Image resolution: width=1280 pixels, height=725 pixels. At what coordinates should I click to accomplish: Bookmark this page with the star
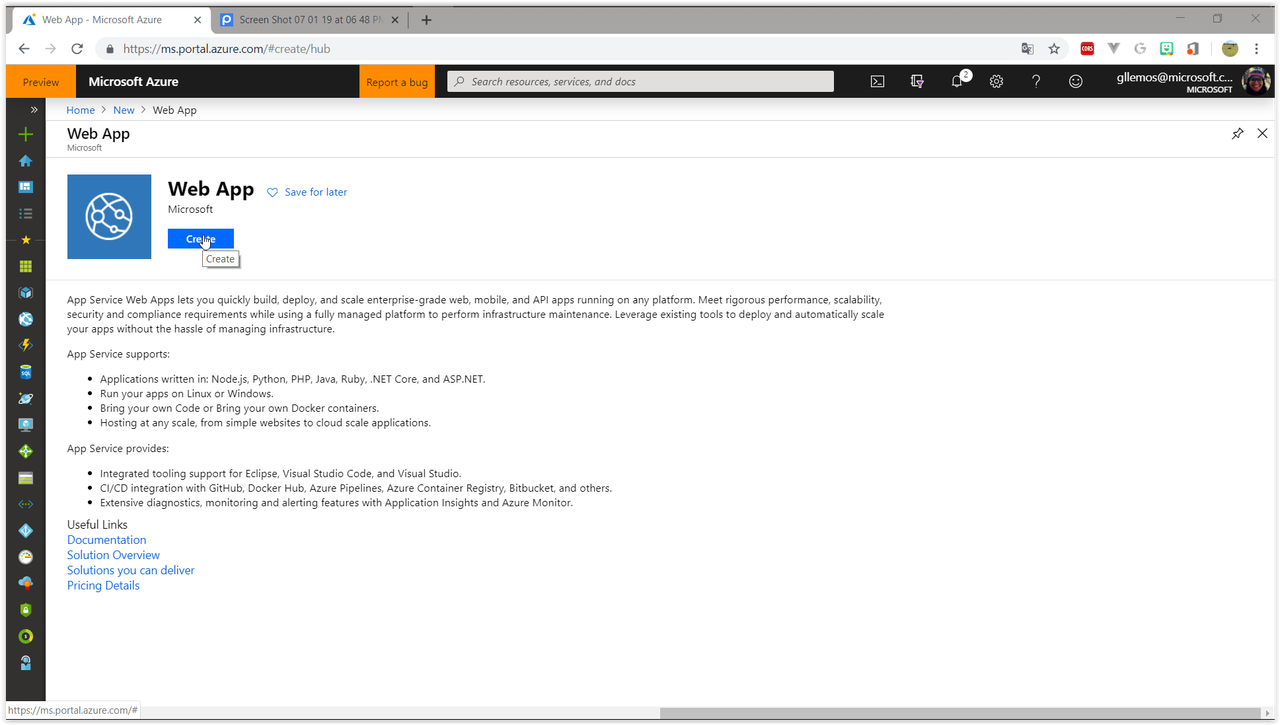tap(1054, 48)
